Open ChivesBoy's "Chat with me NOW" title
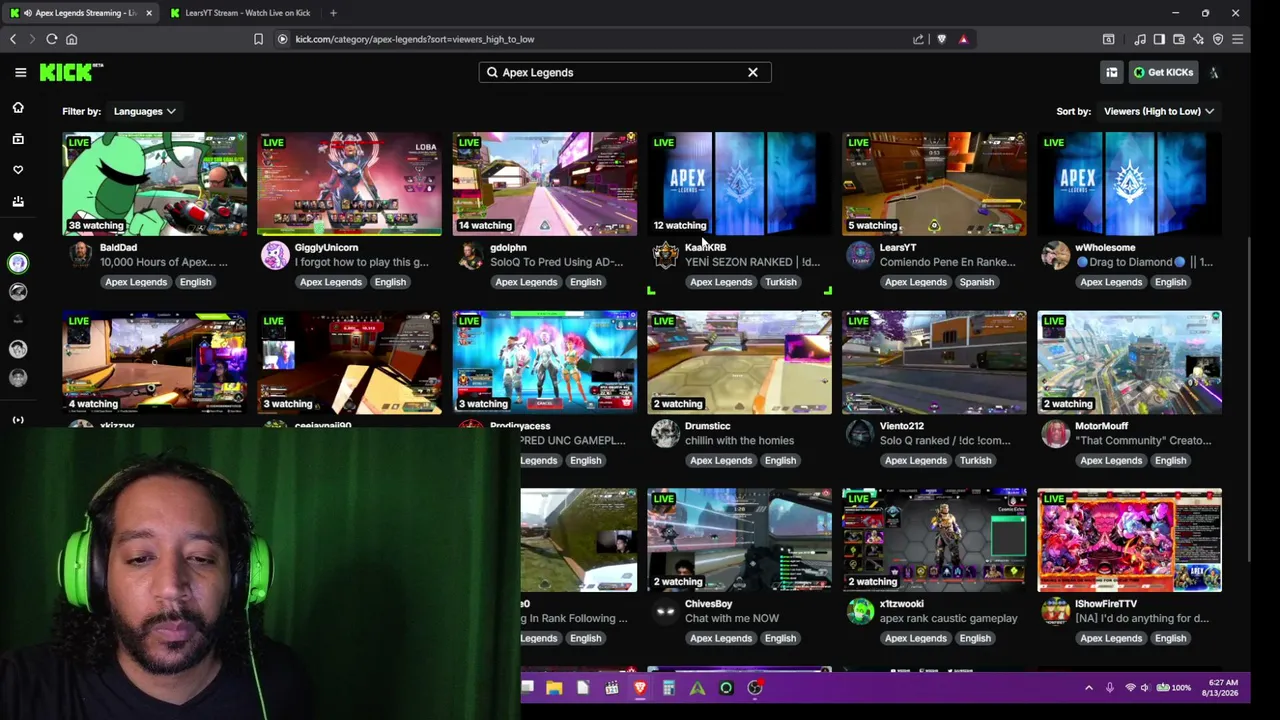The width and height of the screenshot is (1280, 720). [x=732, y=619]
